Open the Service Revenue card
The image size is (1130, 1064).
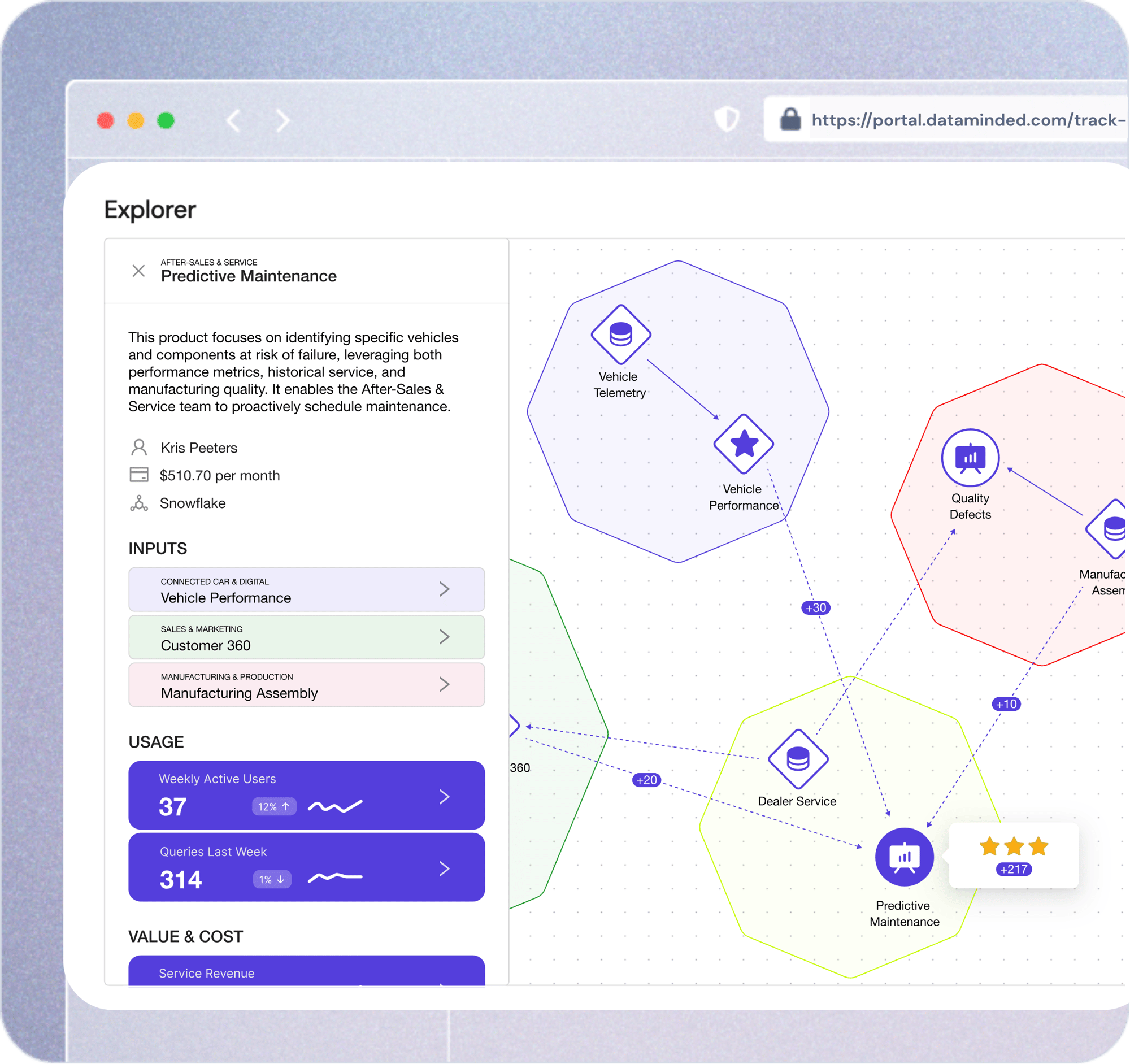point(306,972)
